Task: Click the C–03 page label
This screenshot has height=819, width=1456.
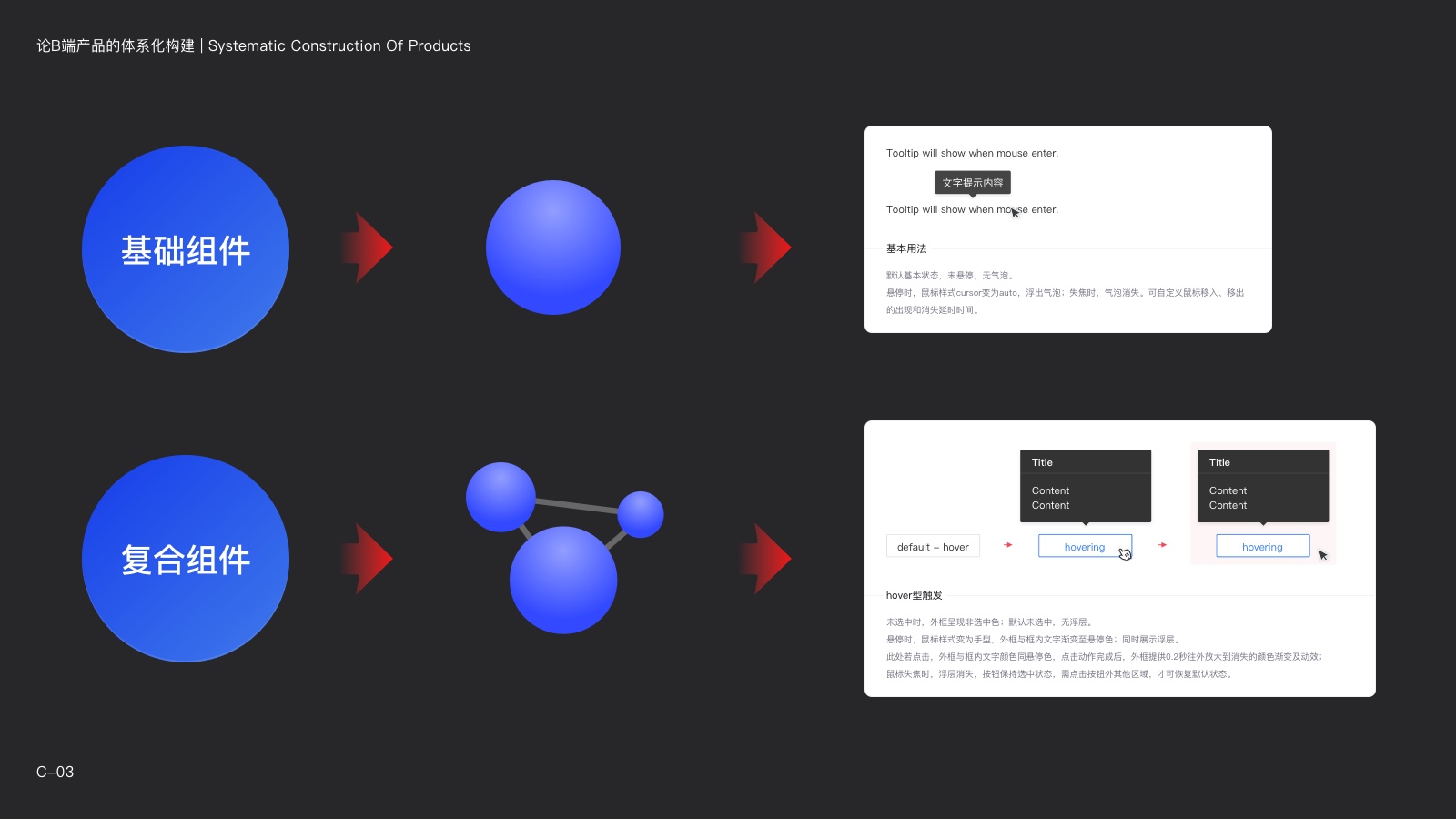Action: pyautogui.click(x=56, y=772)
